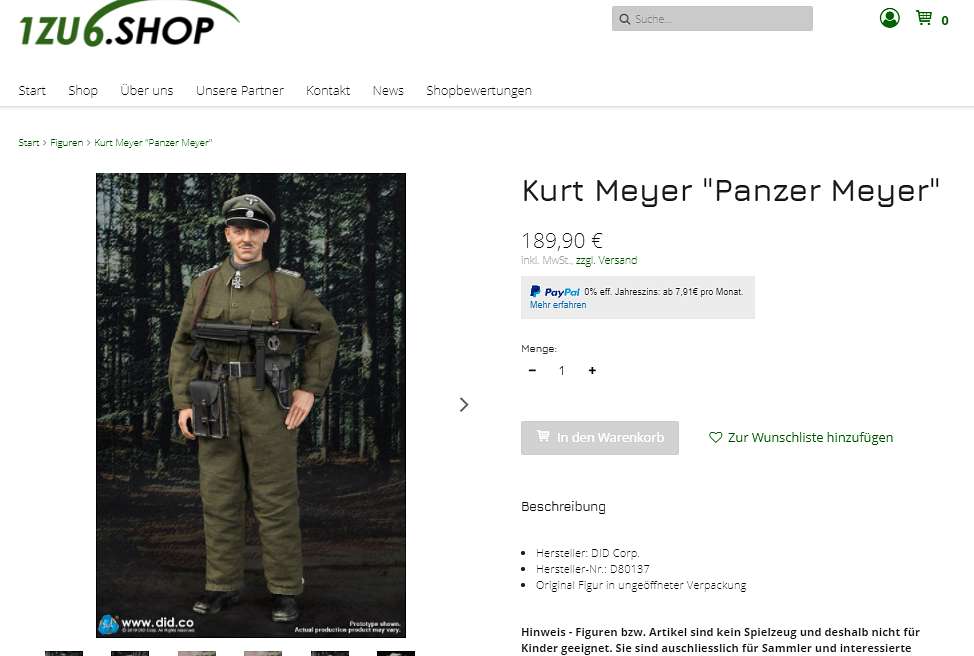Click the 1zu6.shop logo
The image size is (974, 656).
[x=129, y=25]
